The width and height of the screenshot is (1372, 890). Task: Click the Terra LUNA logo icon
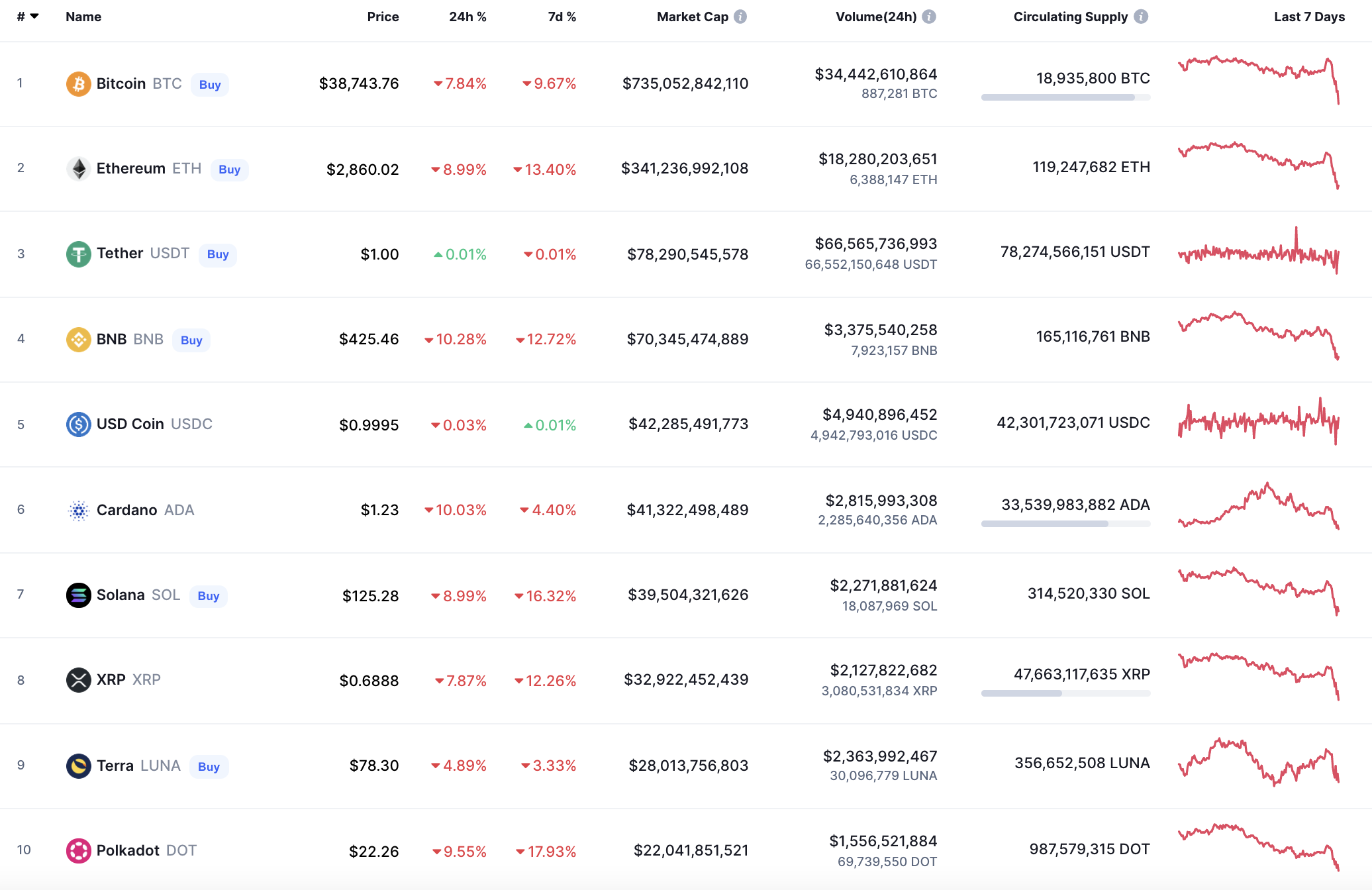pos(78,766)
